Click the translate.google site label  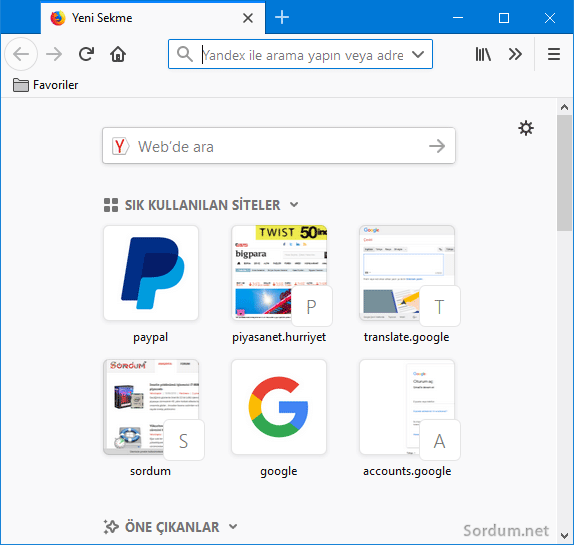pos(407,337)
